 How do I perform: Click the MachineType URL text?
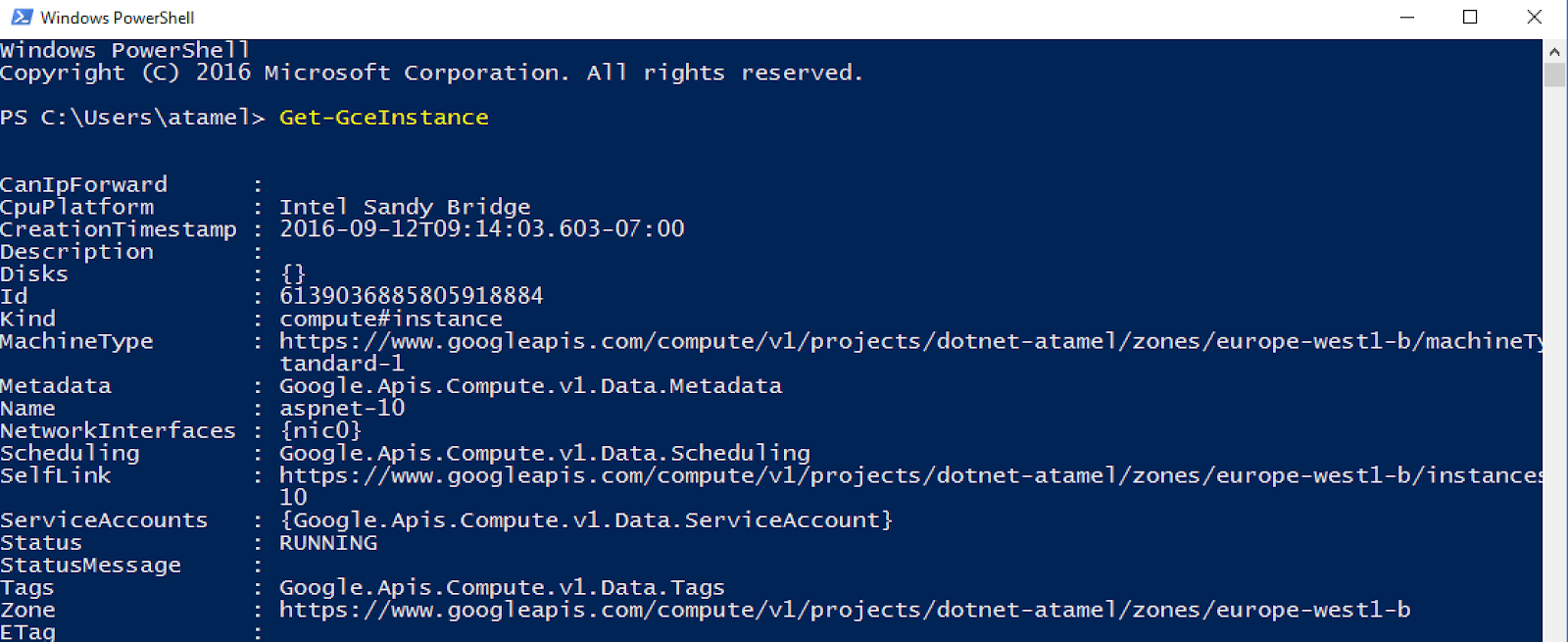click(x=882, y=341)
